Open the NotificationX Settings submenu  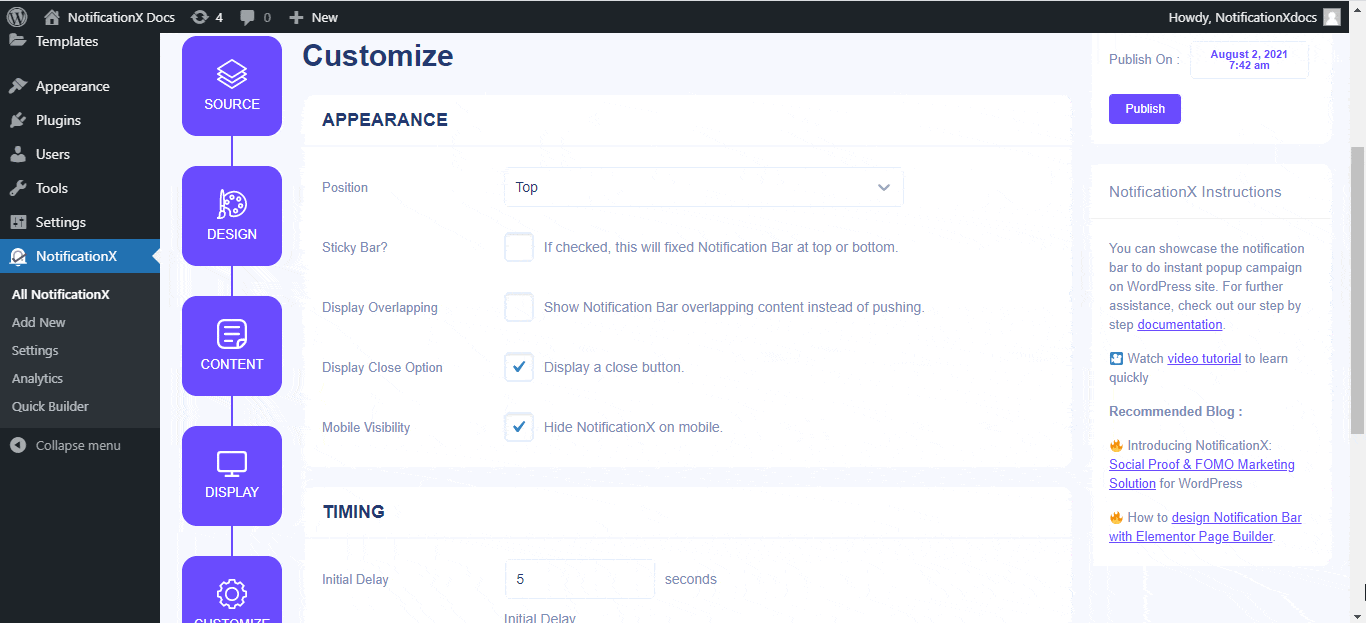35,350
